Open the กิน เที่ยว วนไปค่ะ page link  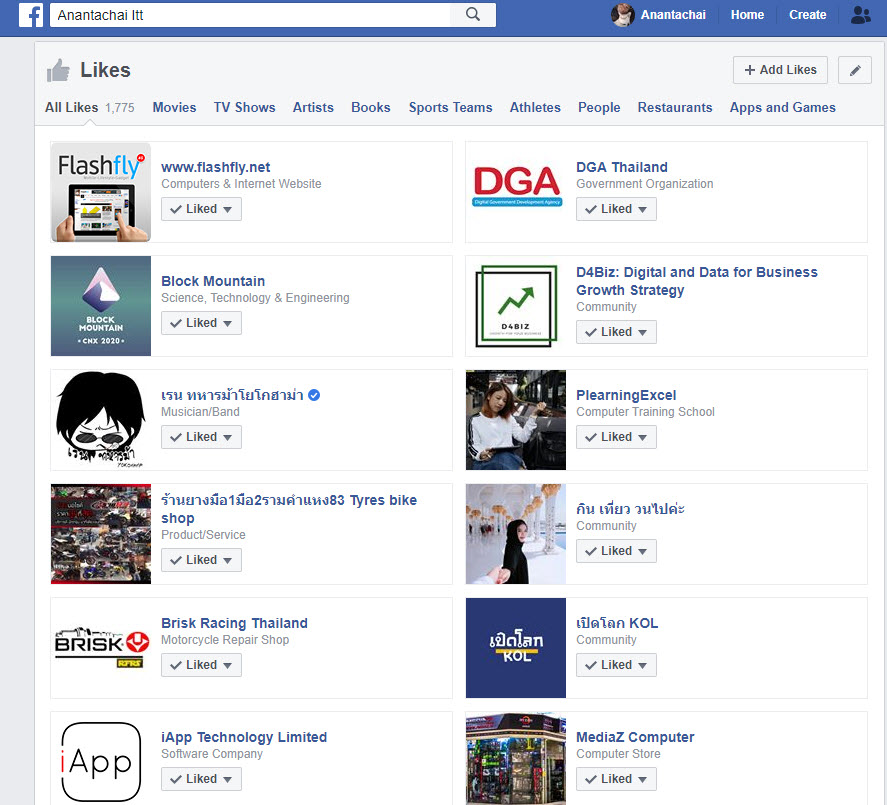pyautogui.click(x=630, y=509)
